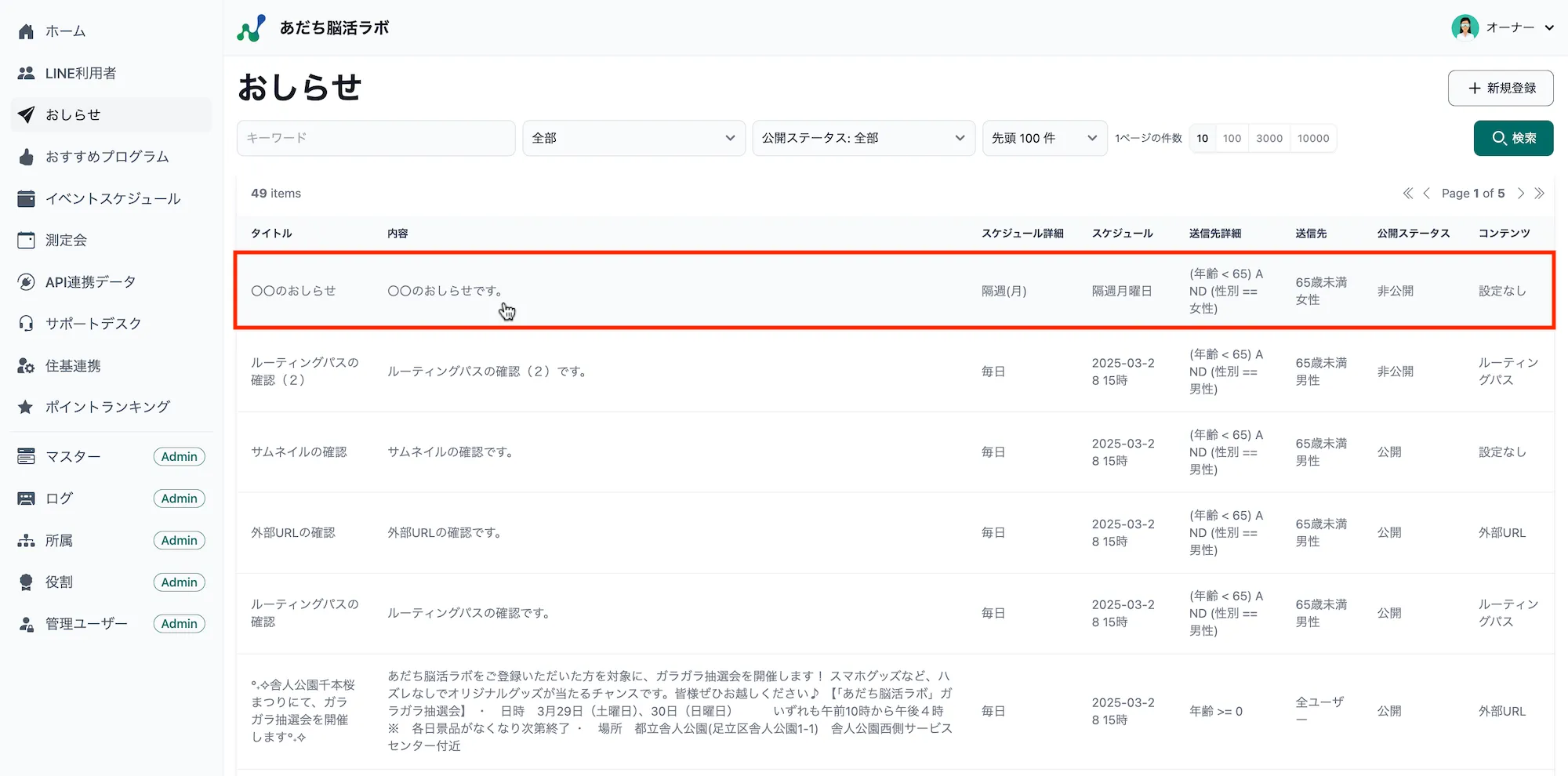Click the キーワード search field
The image size is (1568, 776).
tap(376, 138)
